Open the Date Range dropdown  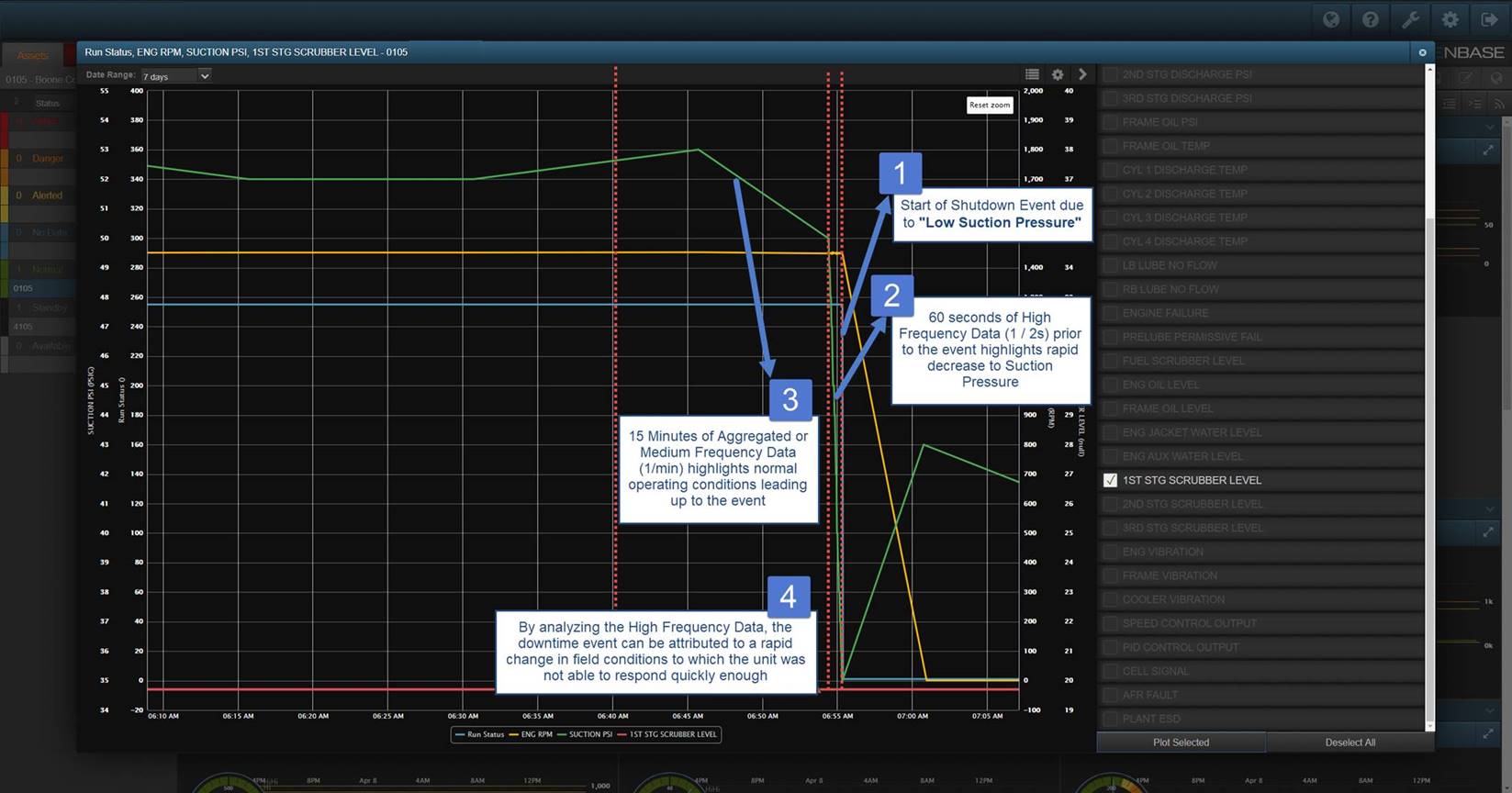click(175, 76)
